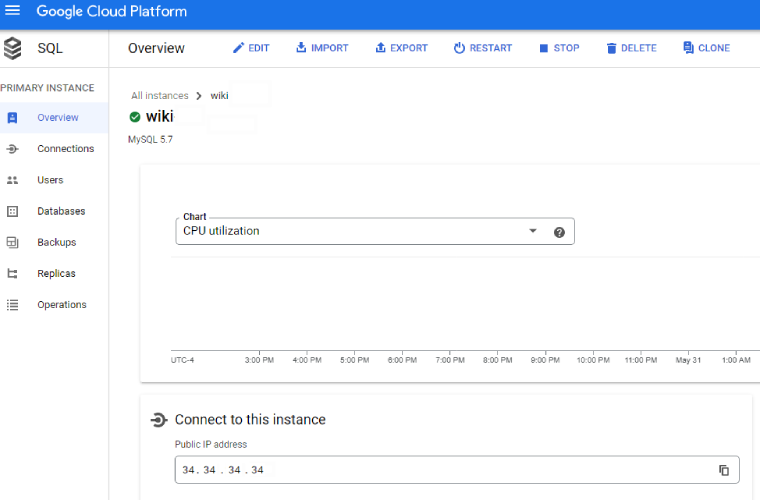Click the 11:00 PM time axis label
The image size is (760, 500).
coord(641,360)
